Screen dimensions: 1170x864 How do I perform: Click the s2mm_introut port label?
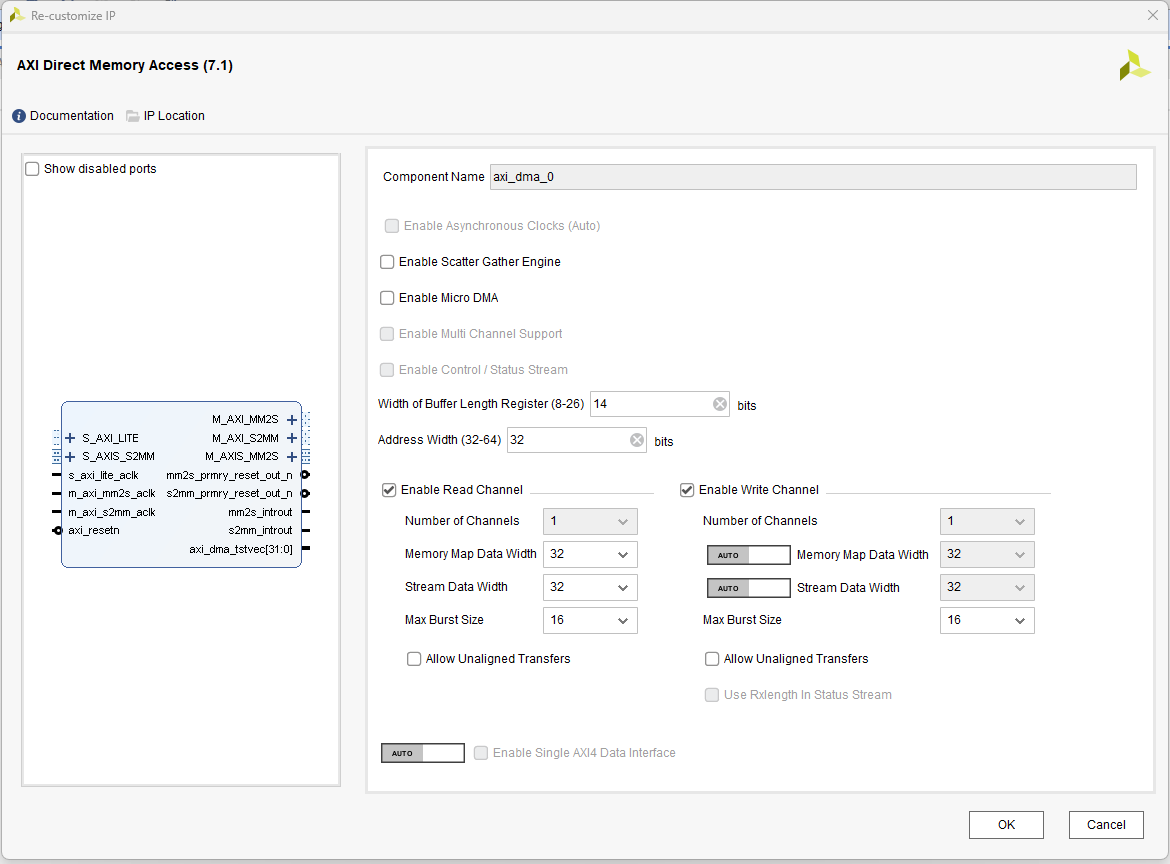pos(260,530)
